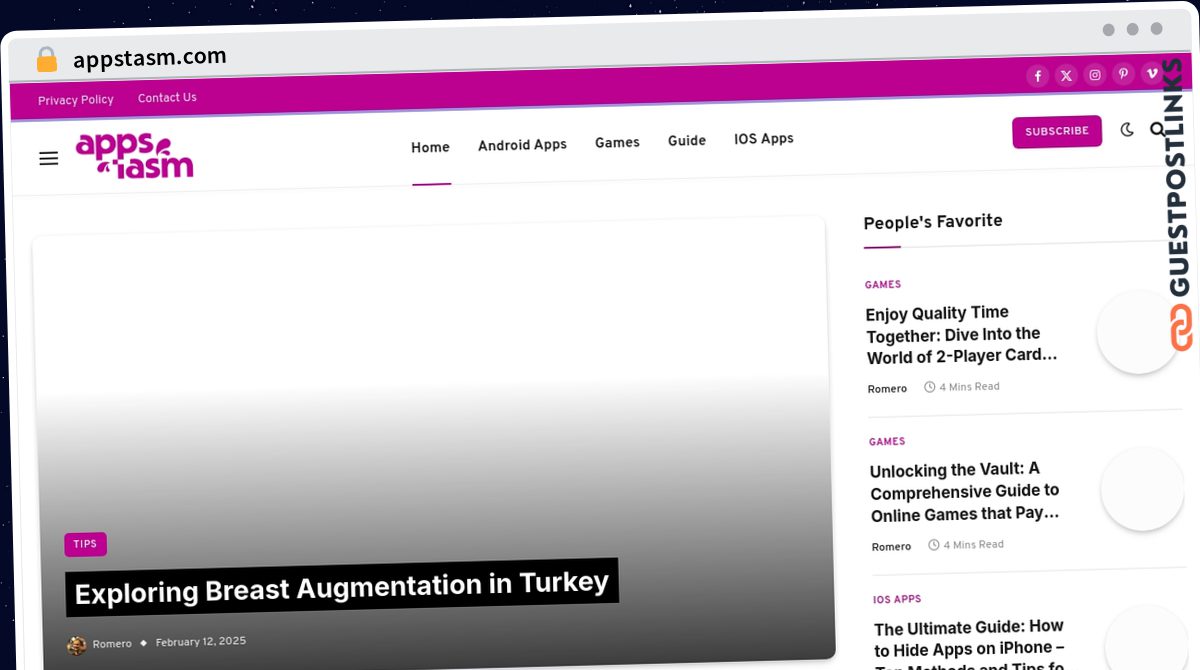The image size is (1200, 670).
Task: Click the Facebook social icon
Action: (1038, 76)
